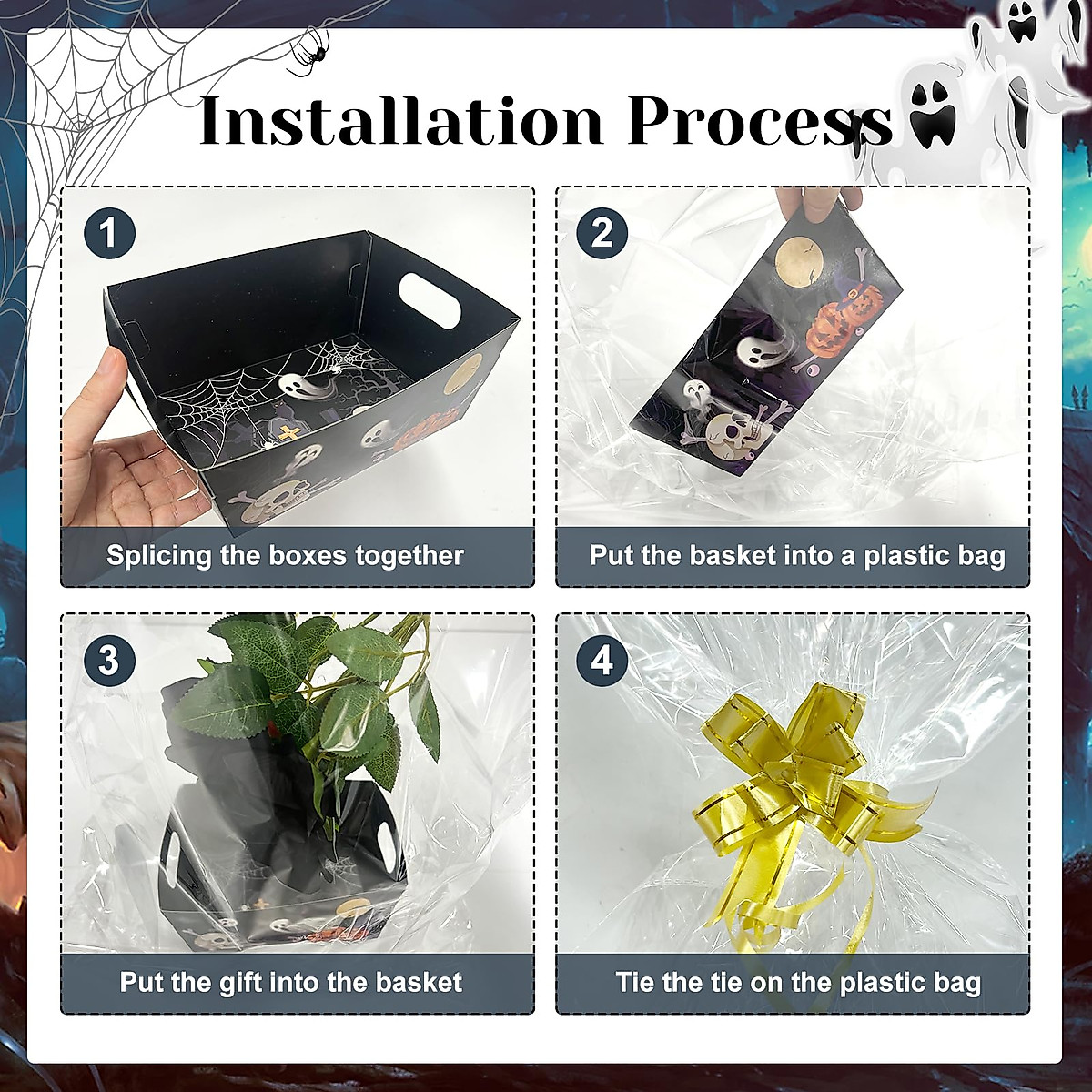Select the Installation Process heading
The width and height of the screenshot is (1092, 1092).
546,119
